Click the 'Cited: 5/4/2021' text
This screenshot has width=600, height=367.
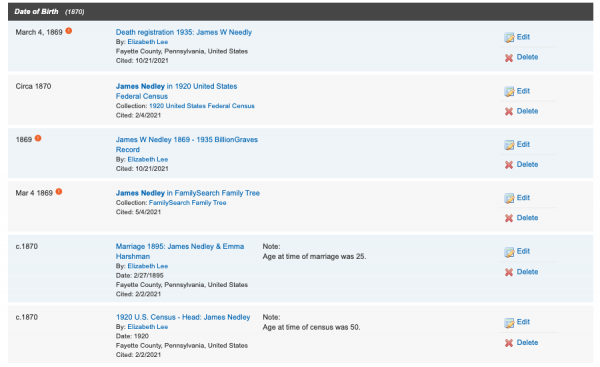click(x=139, y=212)
